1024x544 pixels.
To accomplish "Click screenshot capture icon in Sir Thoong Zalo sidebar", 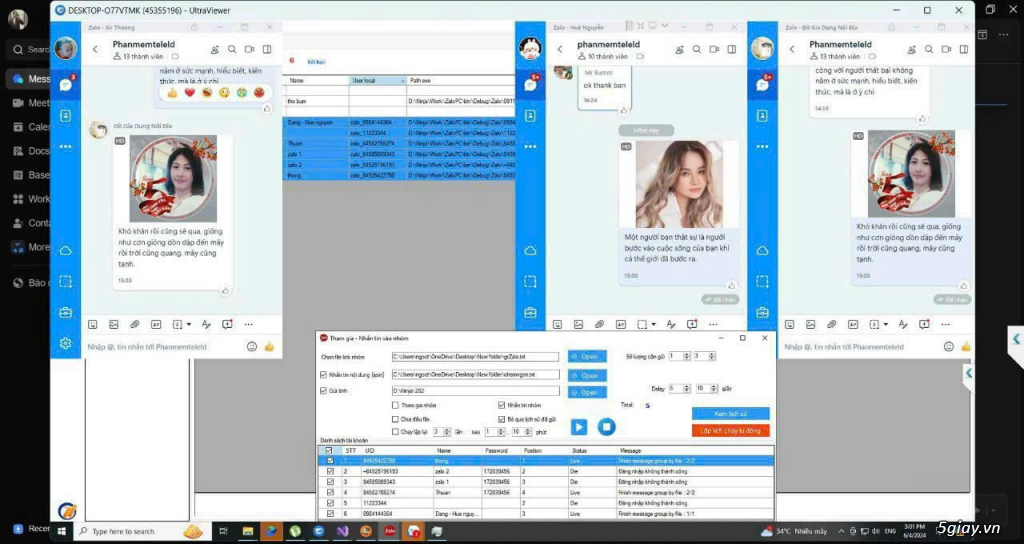I will tap(65, 281).
